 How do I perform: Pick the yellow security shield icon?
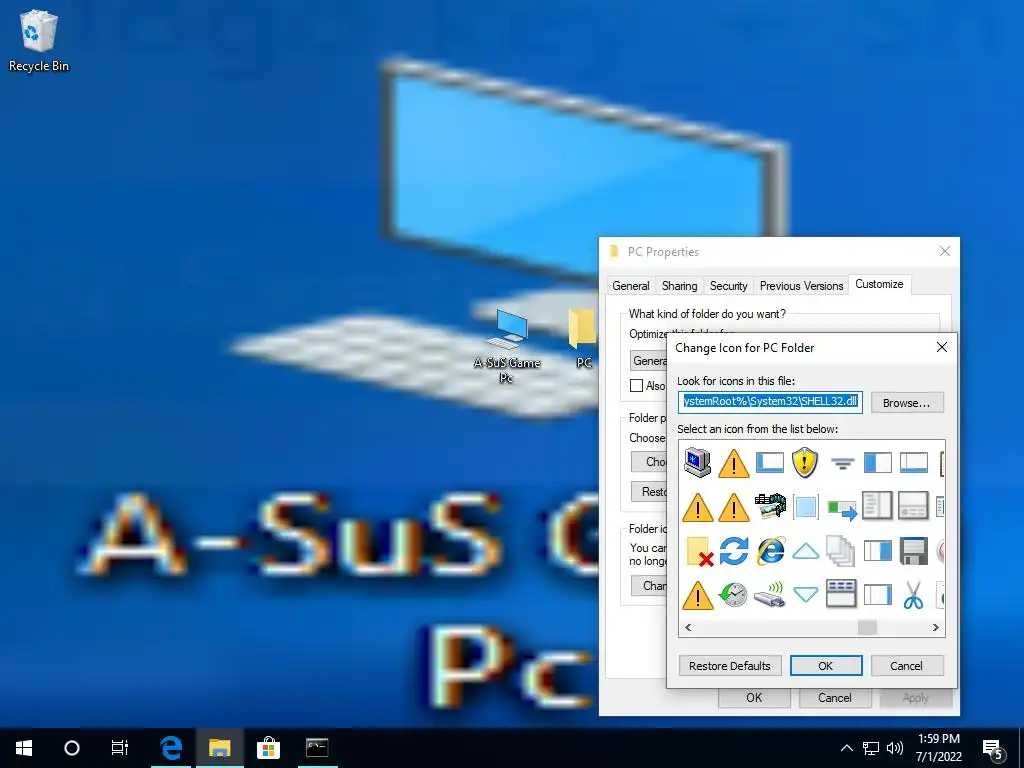point(805,462)
